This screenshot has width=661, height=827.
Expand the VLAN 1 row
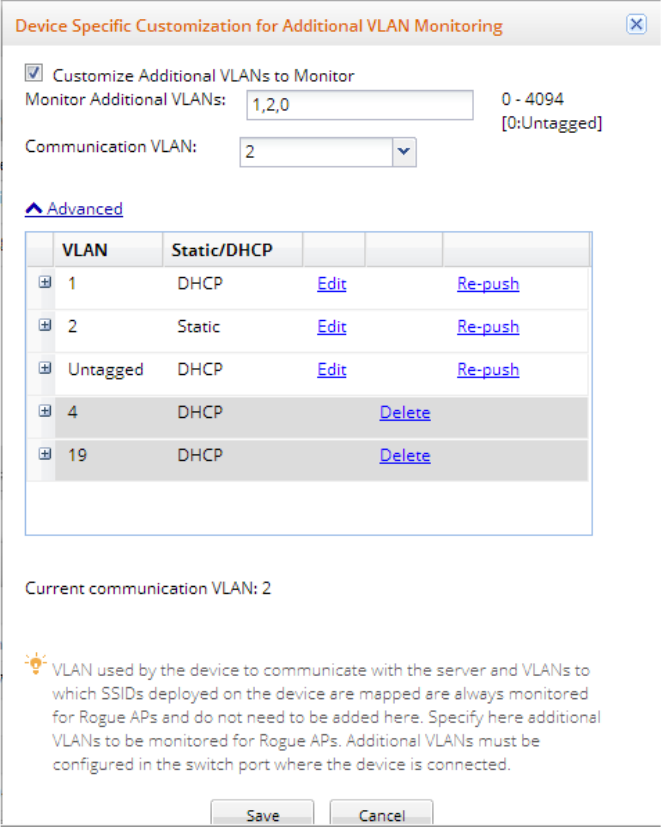pyautogui.click(x=44, y=283)
